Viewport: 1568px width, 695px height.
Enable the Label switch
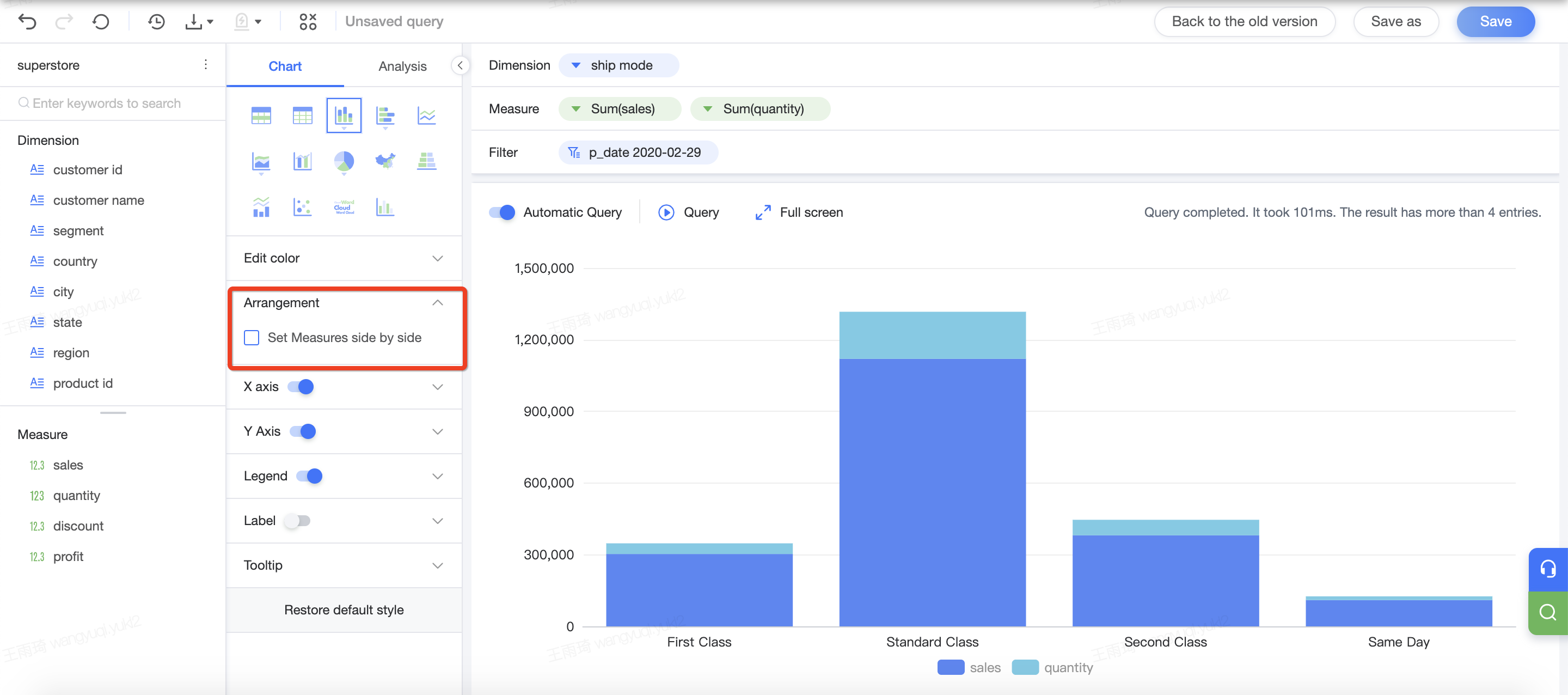pyautogui.click(x=298, y=521)
